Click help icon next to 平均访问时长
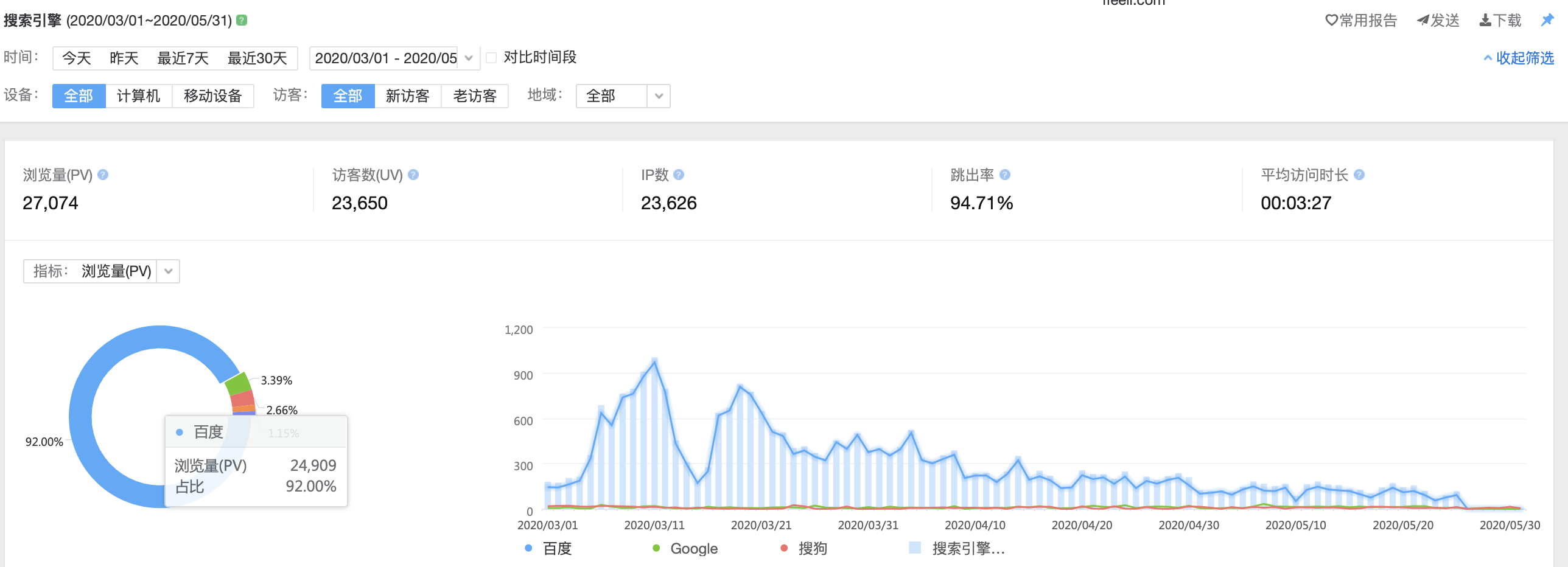This screenshot has width=1568, height=567. (1359, 175)
